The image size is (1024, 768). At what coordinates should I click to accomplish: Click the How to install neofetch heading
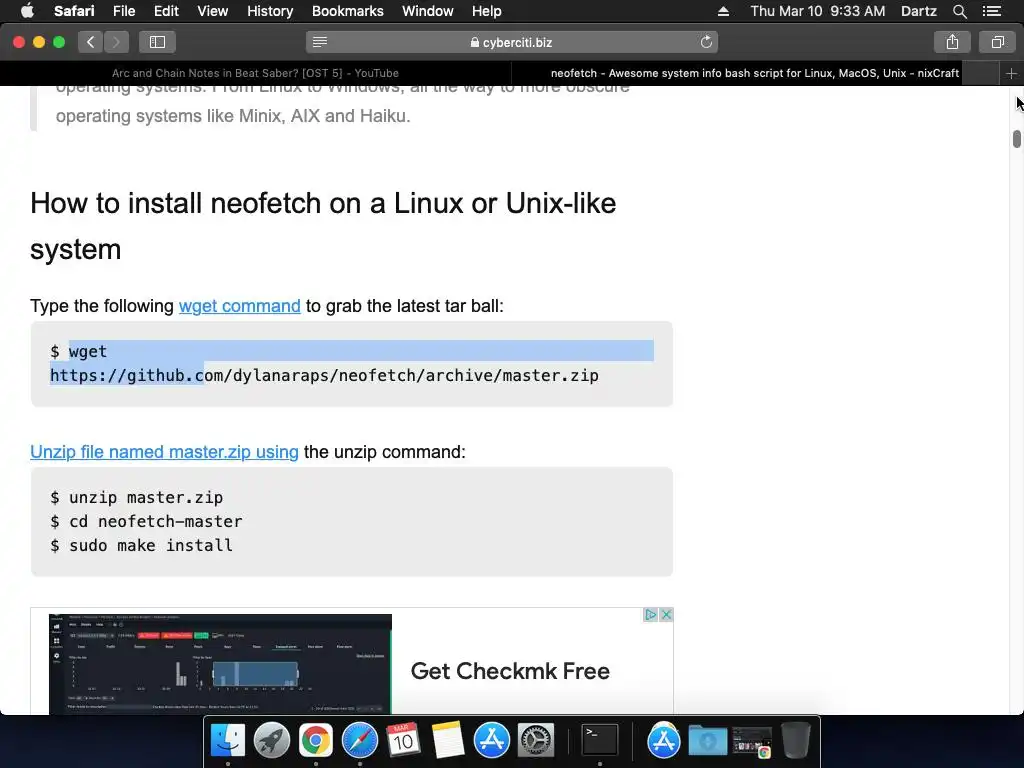point(323,226)
